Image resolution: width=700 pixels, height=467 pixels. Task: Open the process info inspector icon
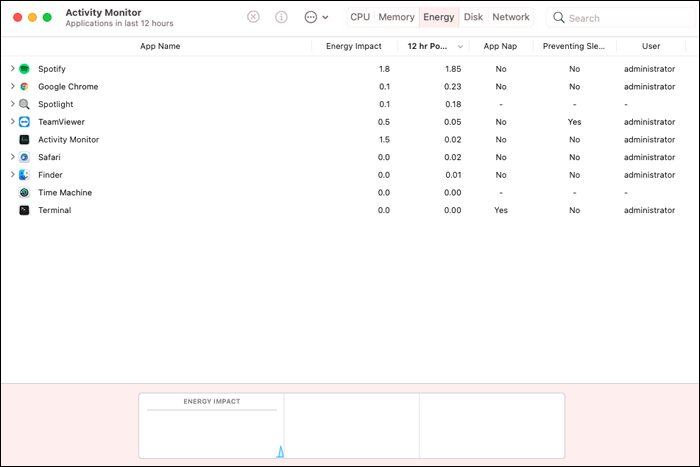pos(281,17)
